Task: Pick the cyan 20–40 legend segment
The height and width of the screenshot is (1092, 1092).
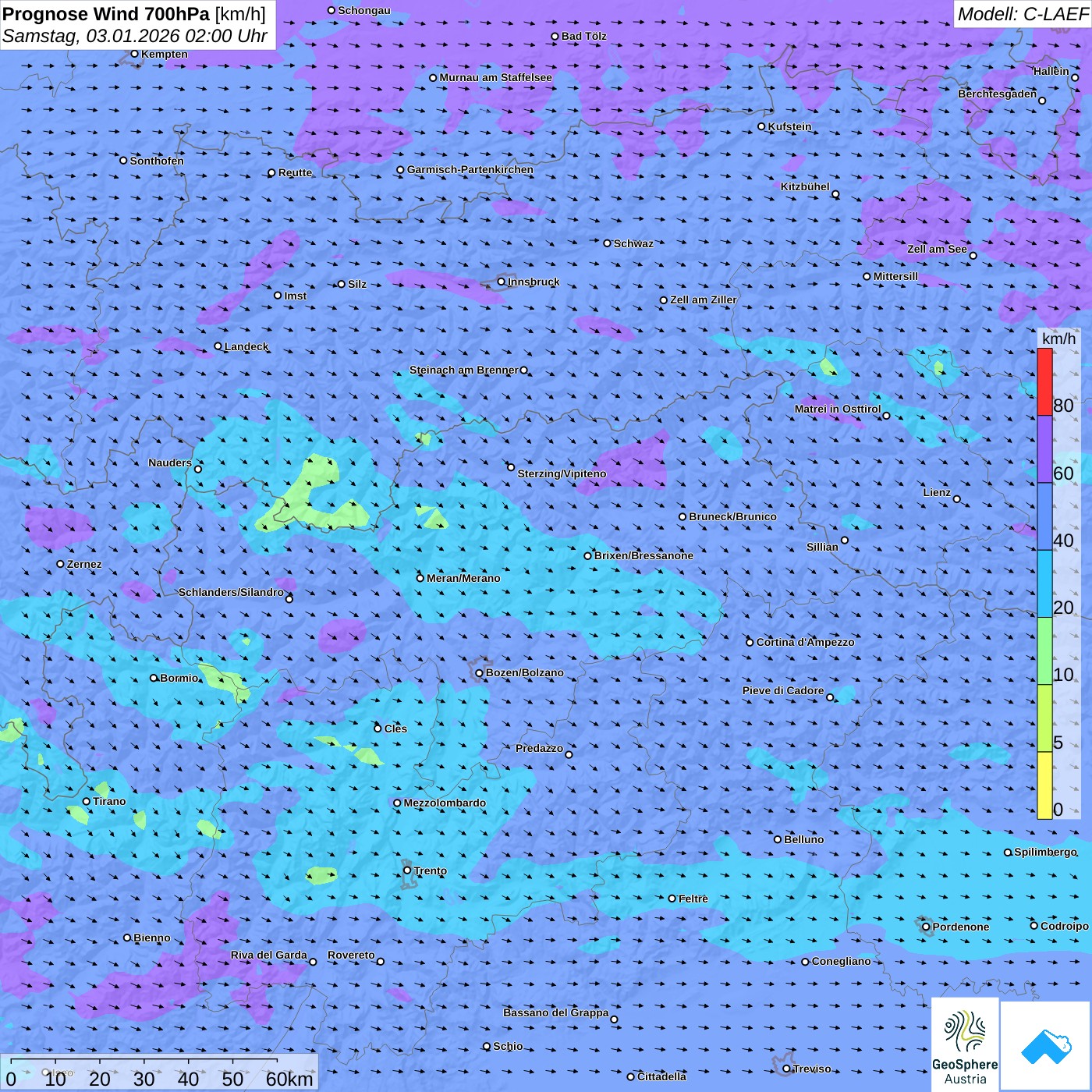Action: pyautogui.click(x=1044, y=584)
